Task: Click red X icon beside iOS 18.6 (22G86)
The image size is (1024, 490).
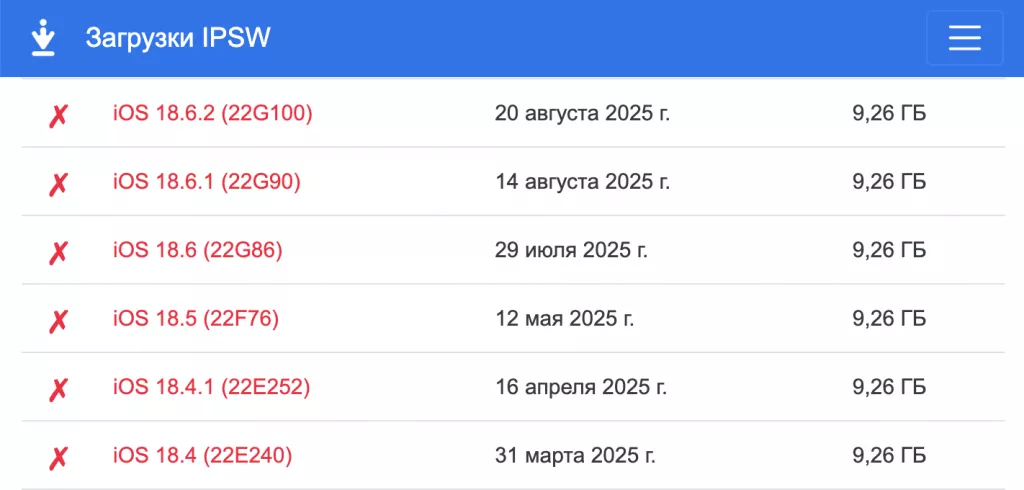Action: click(x=59, y=252)
